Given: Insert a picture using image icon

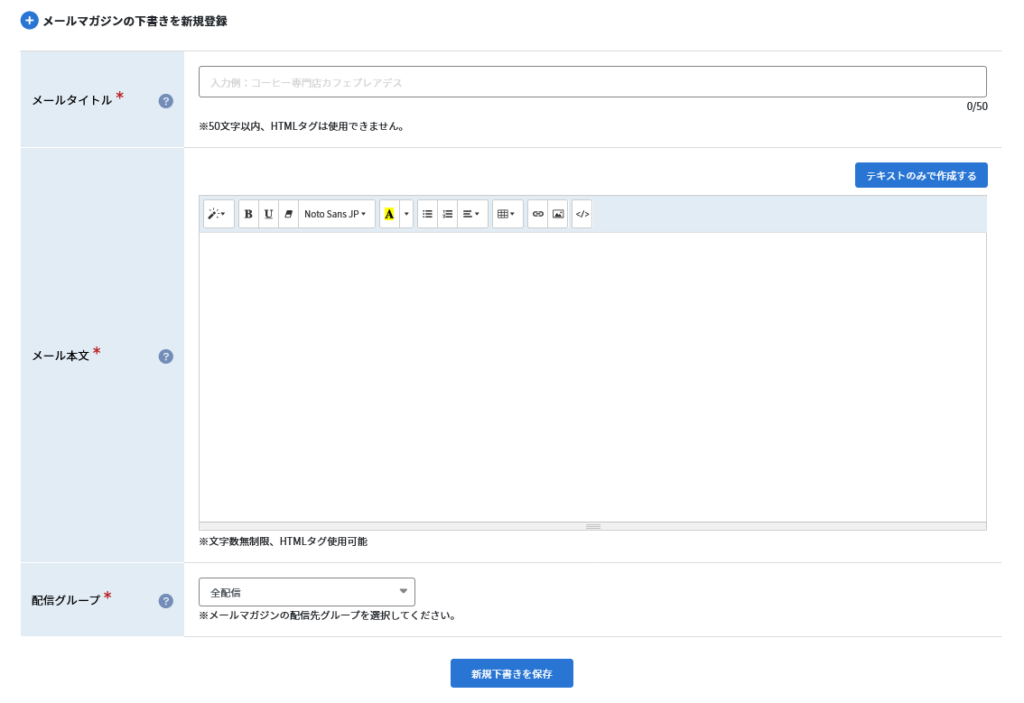Looking at the screenshot, I should pyautogui.click(x=558, y=214).
